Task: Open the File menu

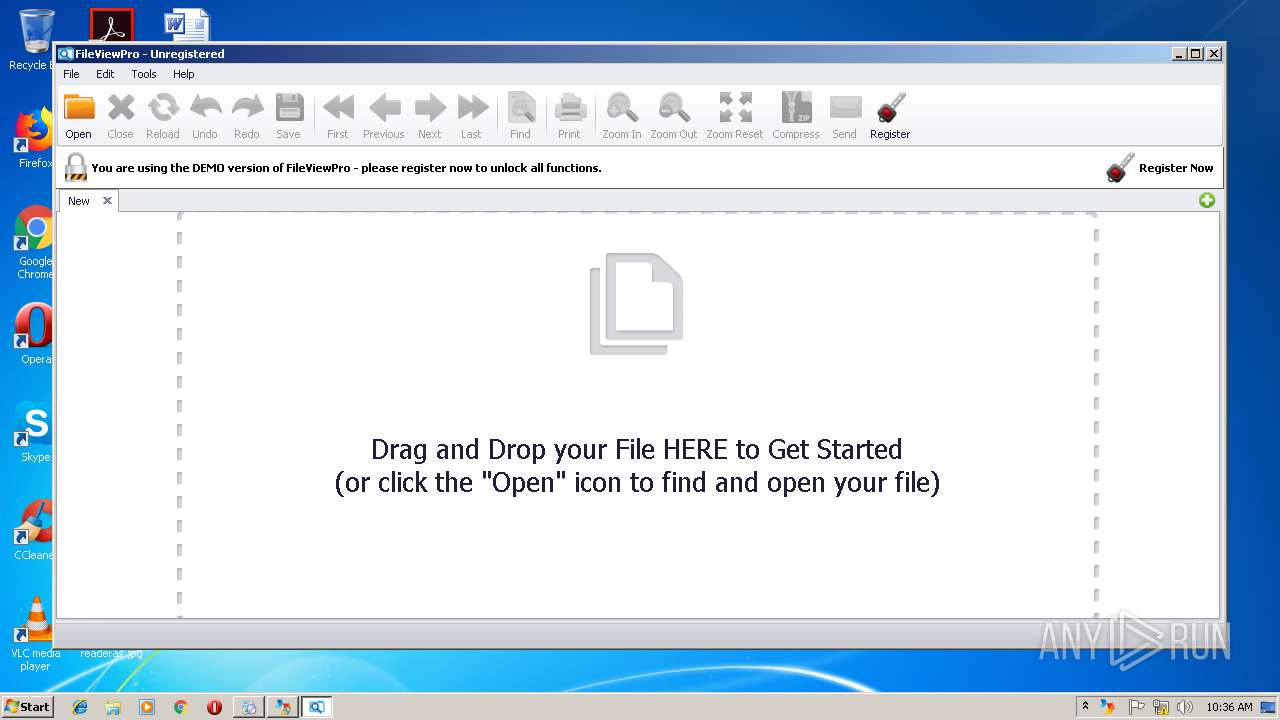Action: pyautogui.click(x=71, y=74)
